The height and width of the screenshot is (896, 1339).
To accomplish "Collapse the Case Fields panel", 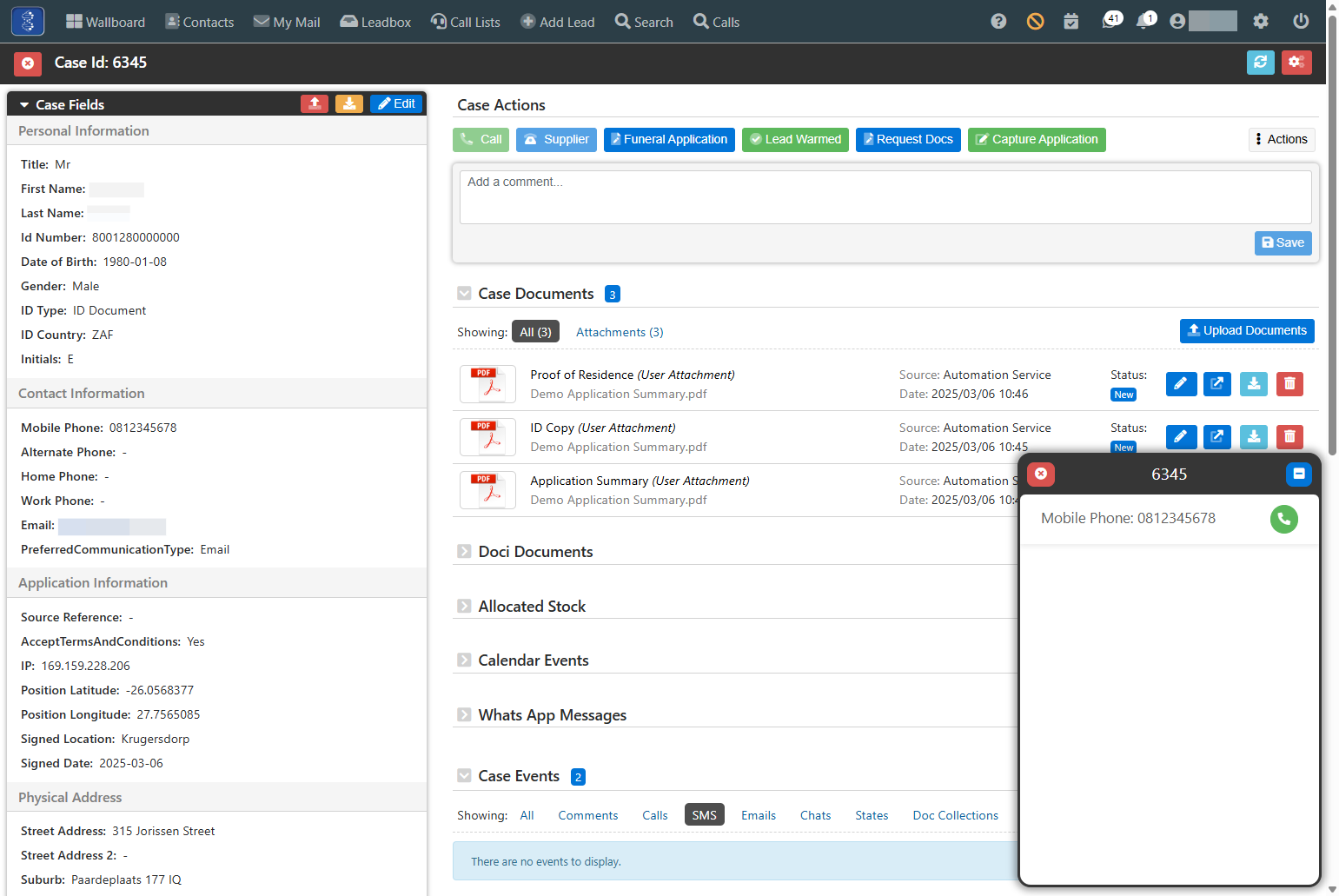I will [24, 105].
